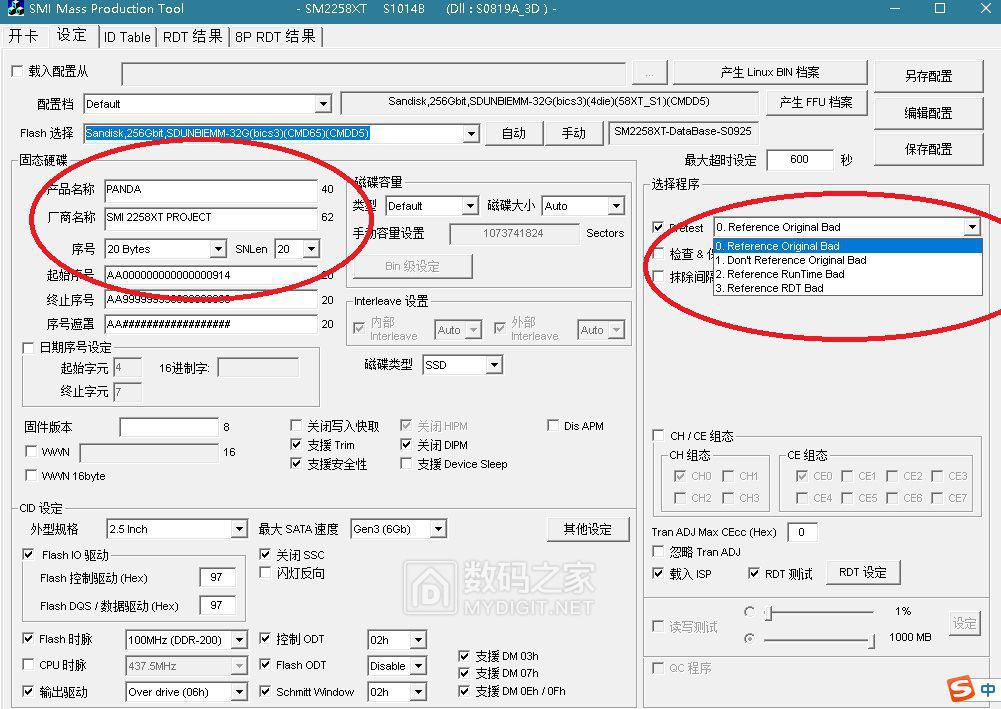Toggle the 中 Chinese input mode indicator
Image resolution: width=1001 pixels, height=709 pixels.
[987, 689]
